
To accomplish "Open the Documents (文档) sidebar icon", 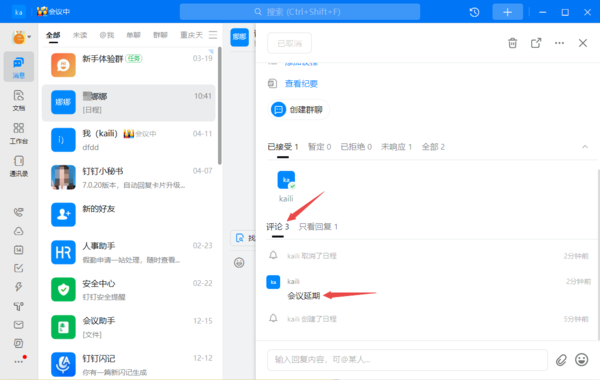I will tap(18, 100).
